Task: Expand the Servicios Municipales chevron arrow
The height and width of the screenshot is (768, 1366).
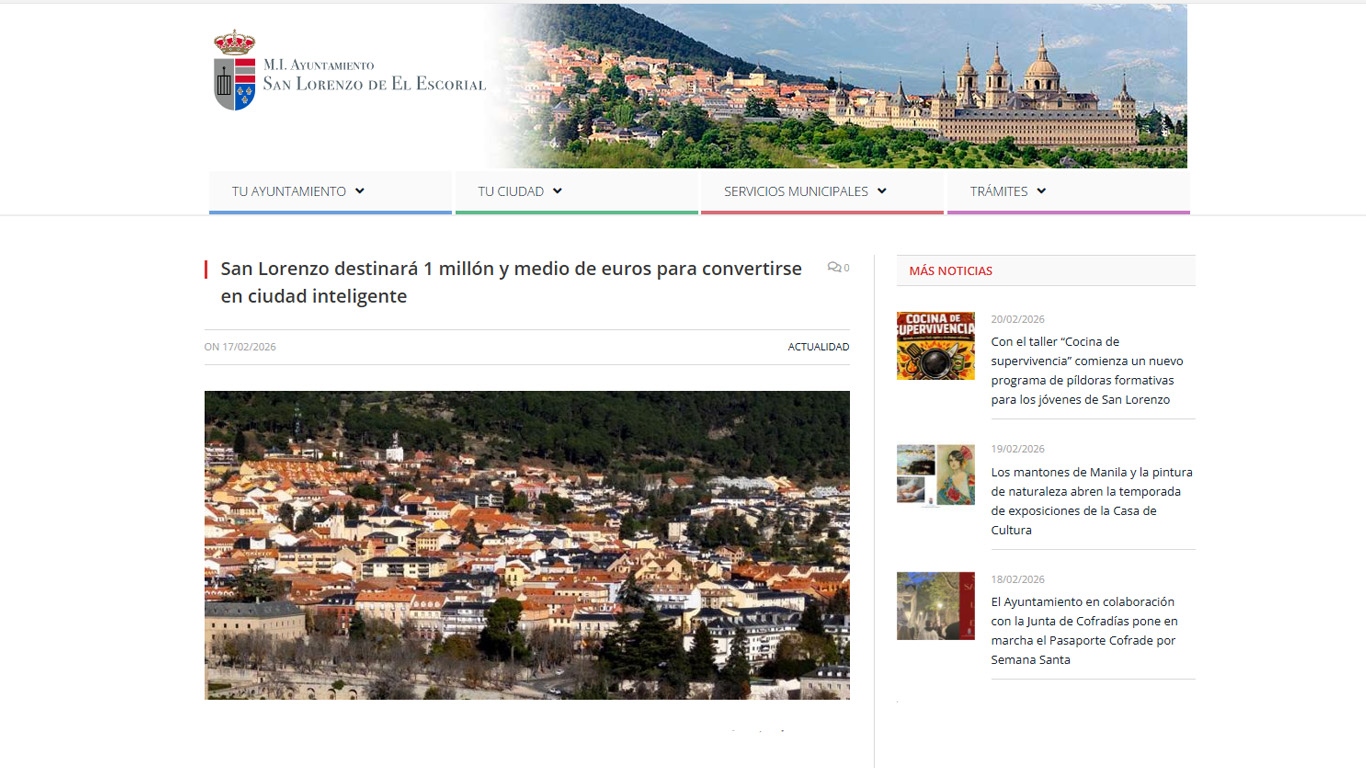Action: [881, 191]
